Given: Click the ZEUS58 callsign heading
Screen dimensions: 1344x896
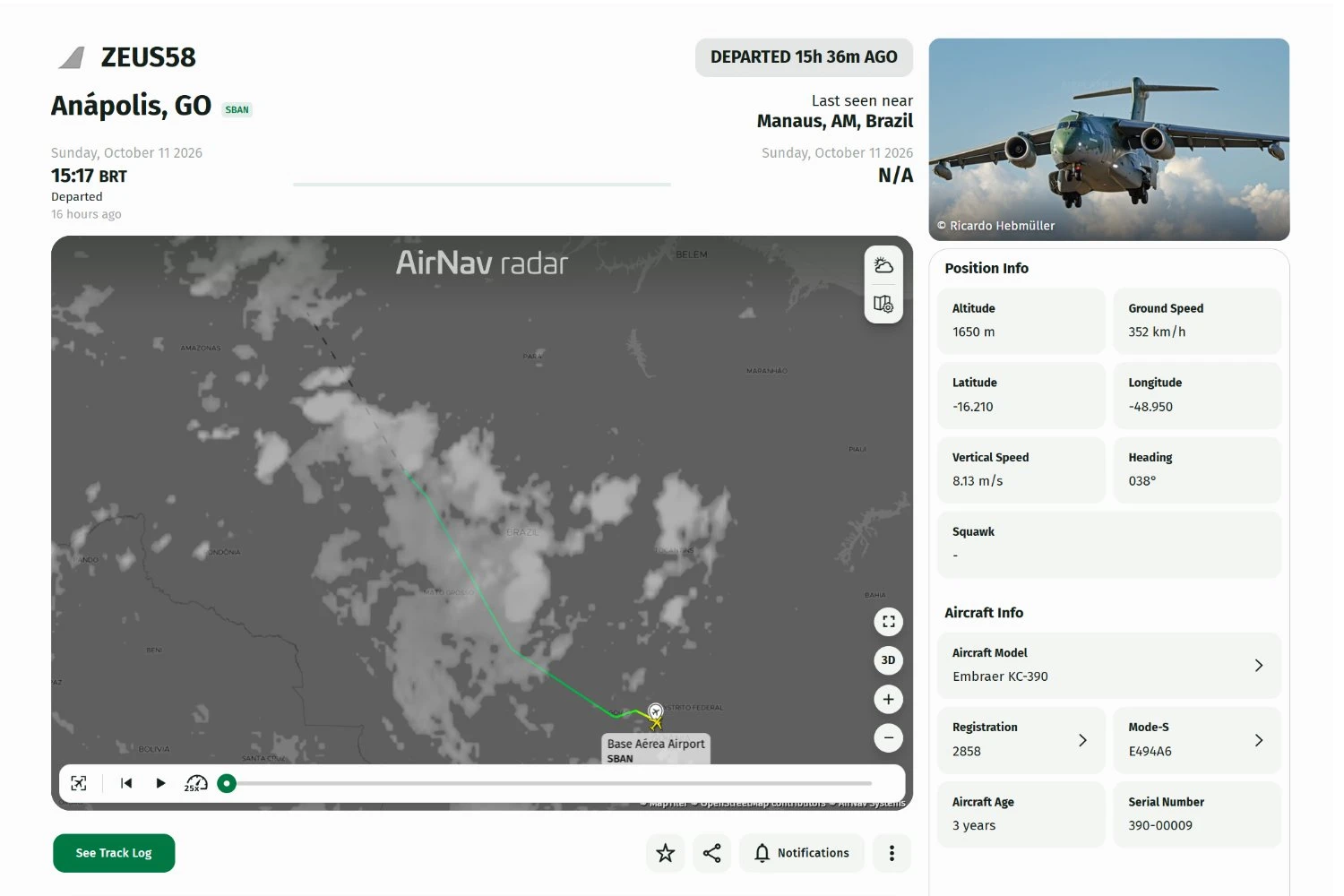Looking at the screenshot, I should [x=149, y=57].
